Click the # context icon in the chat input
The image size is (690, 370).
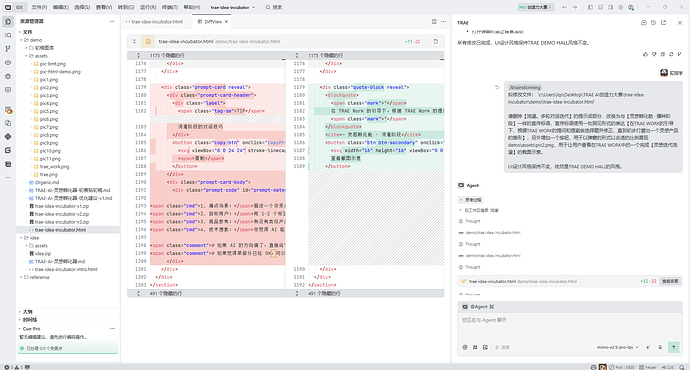475,347
